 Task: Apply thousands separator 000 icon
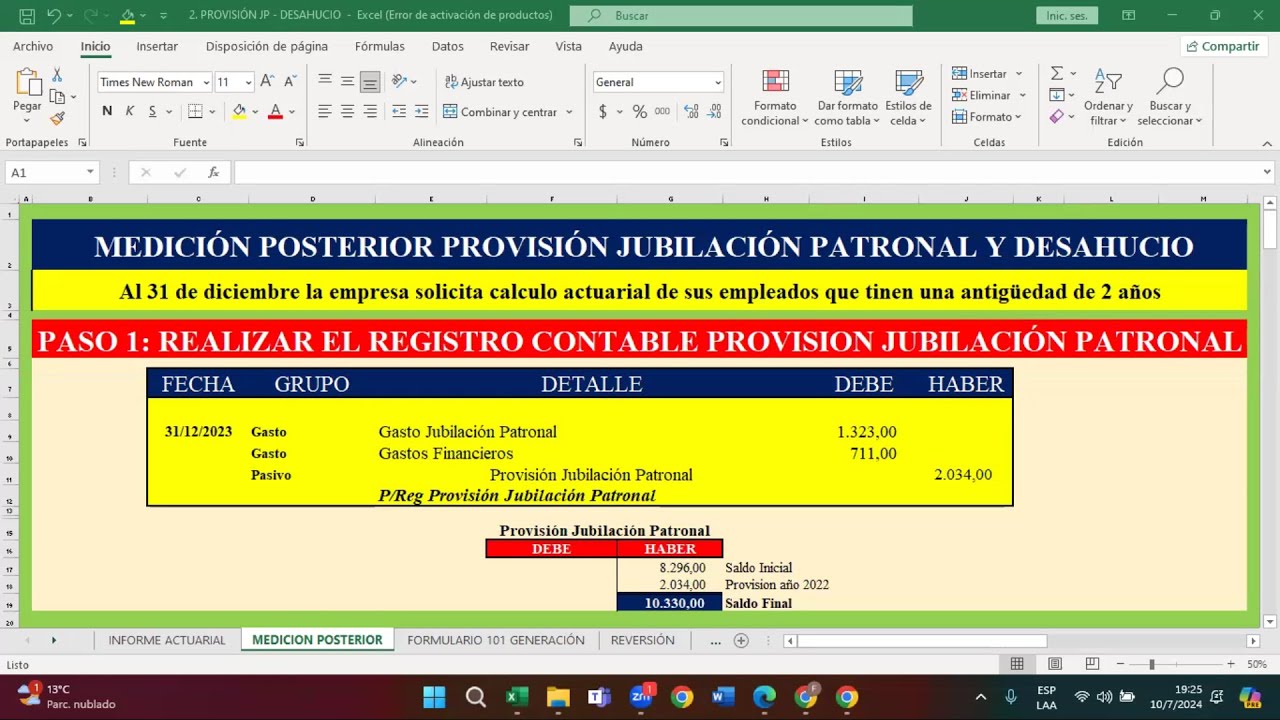pos(662,112)
